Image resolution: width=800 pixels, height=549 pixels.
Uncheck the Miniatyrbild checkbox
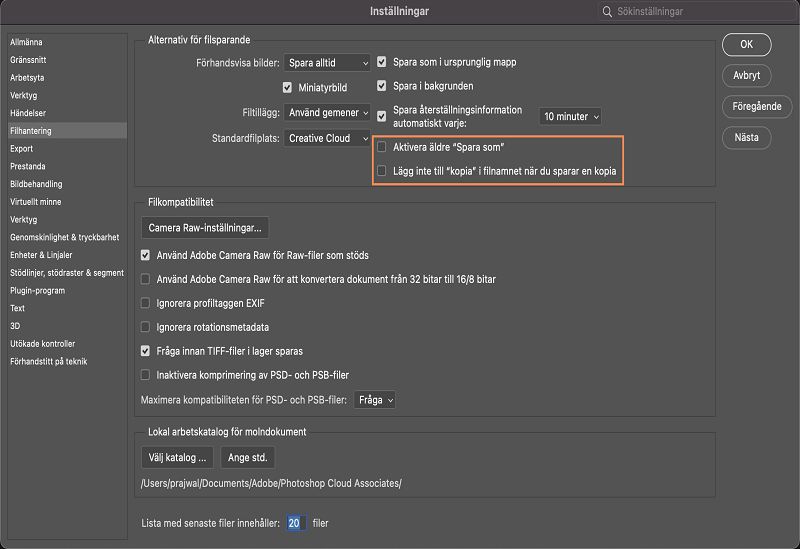click(288, 88)
